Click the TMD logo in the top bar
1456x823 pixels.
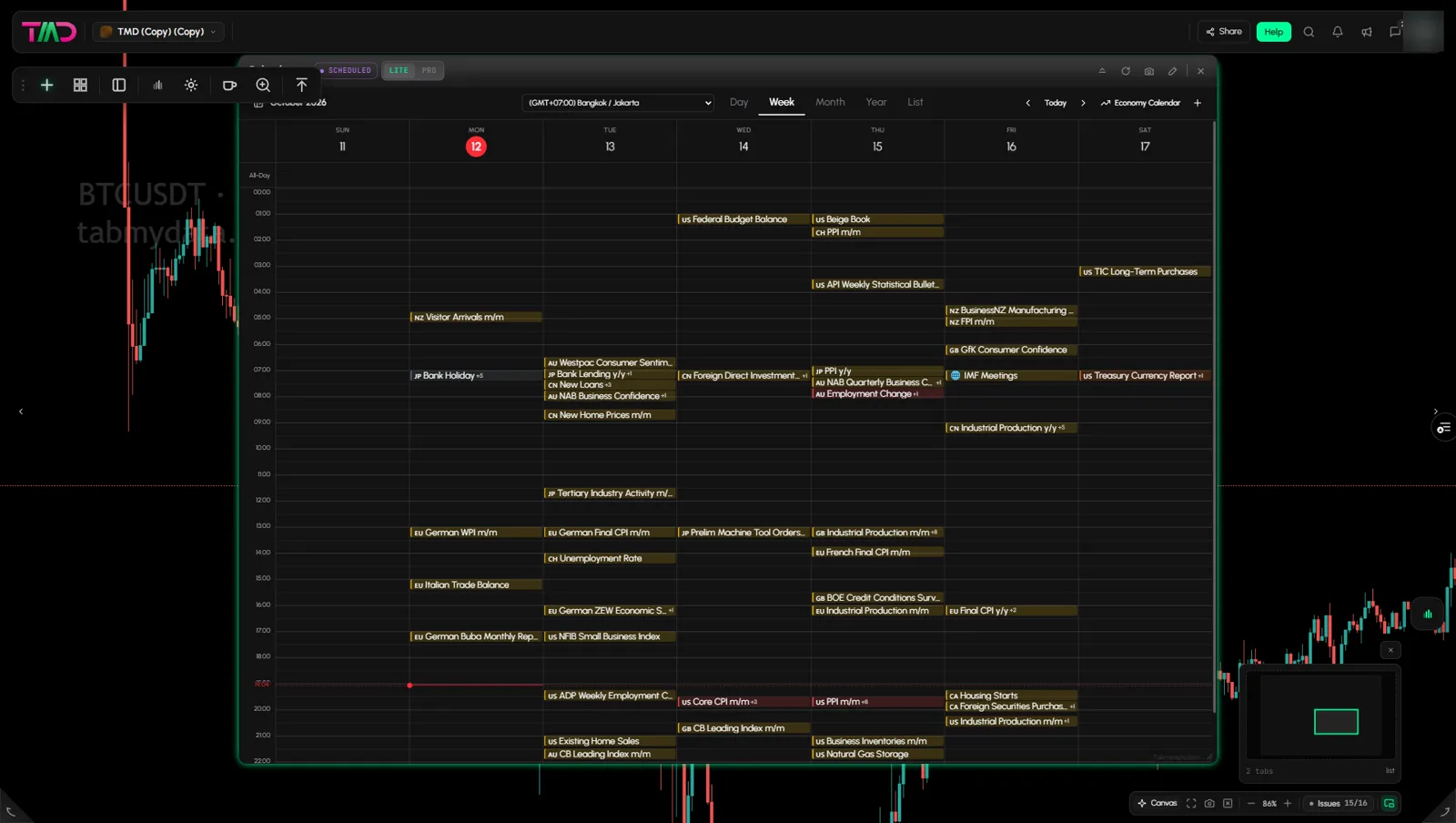(x=49, y=32)
